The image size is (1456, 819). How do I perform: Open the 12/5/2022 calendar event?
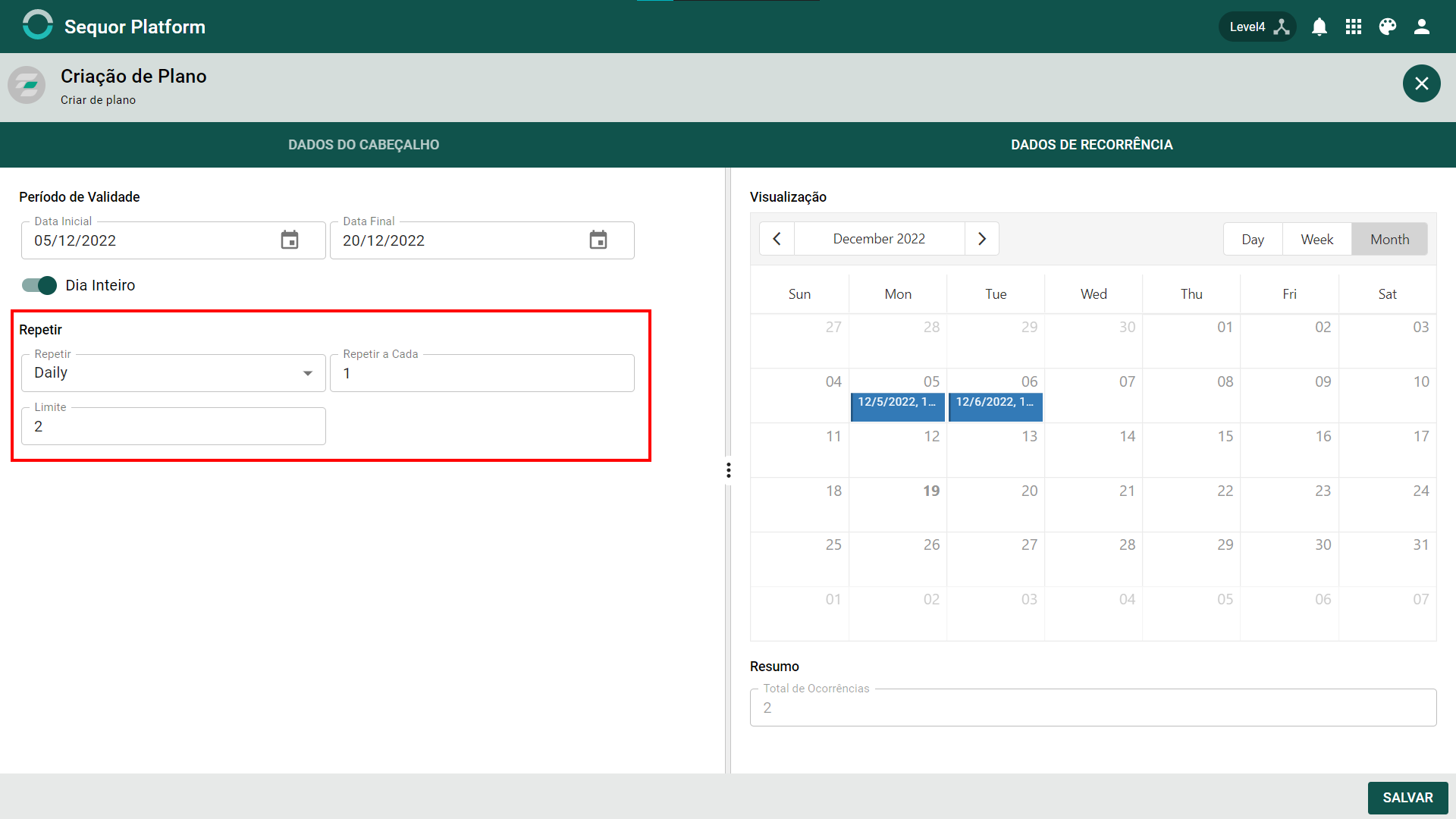coord(898,406)
